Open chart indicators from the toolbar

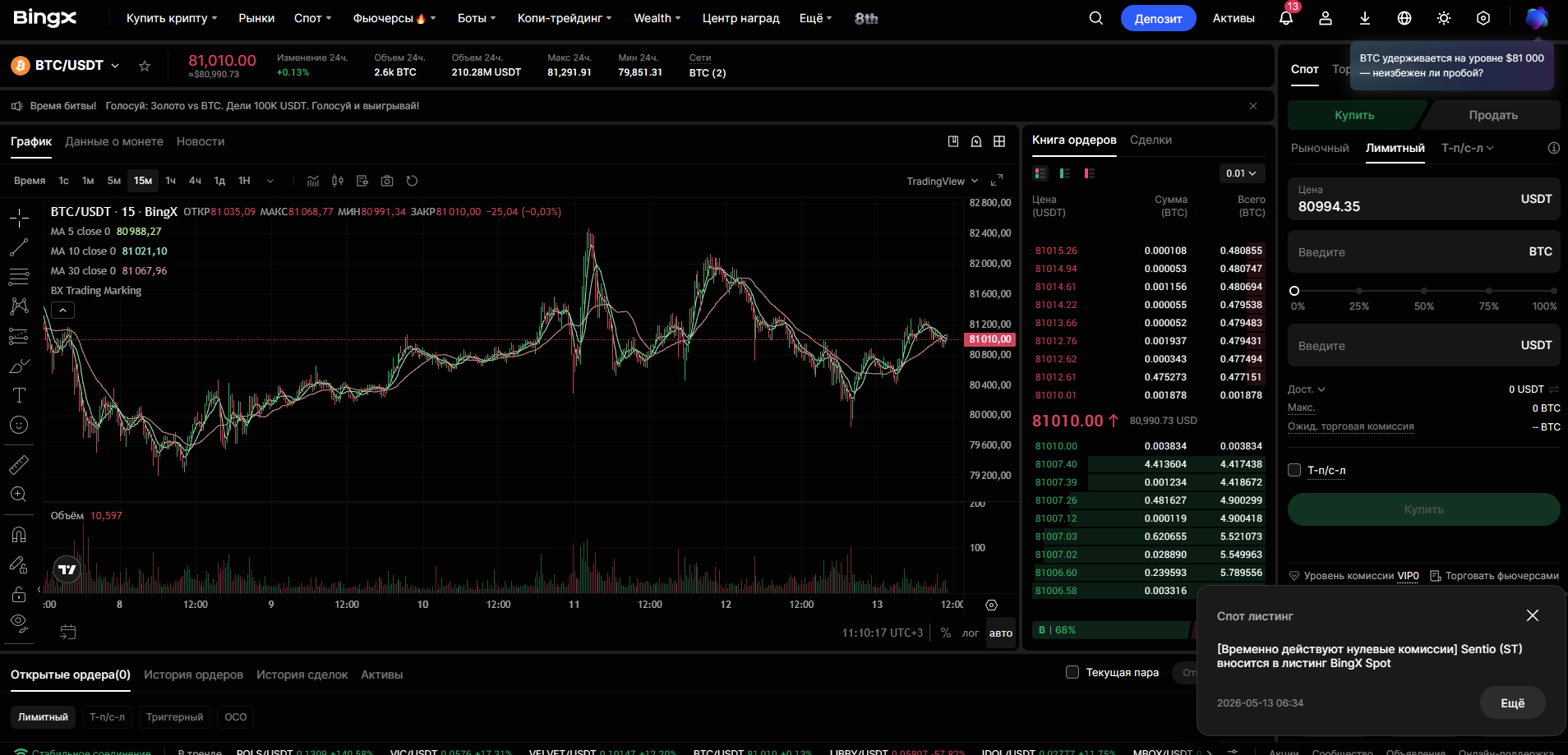tap(313, 181)
